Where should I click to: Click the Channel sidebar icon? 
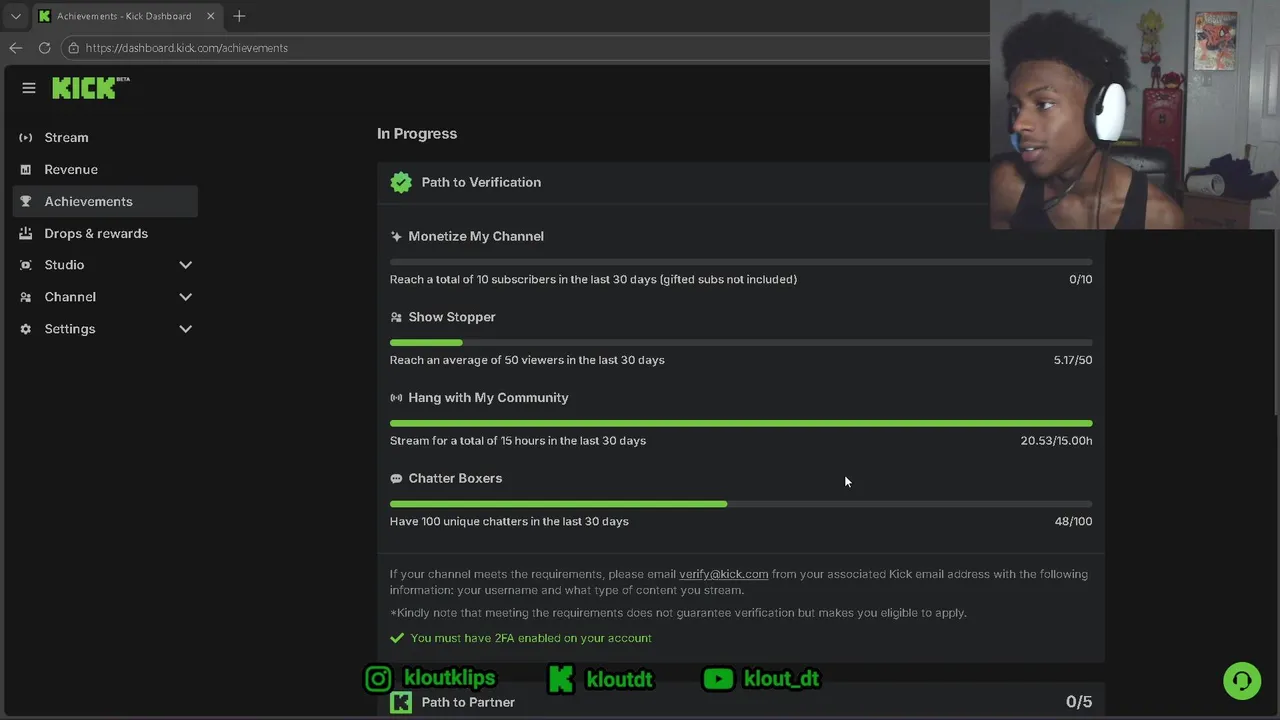[26, 297]
